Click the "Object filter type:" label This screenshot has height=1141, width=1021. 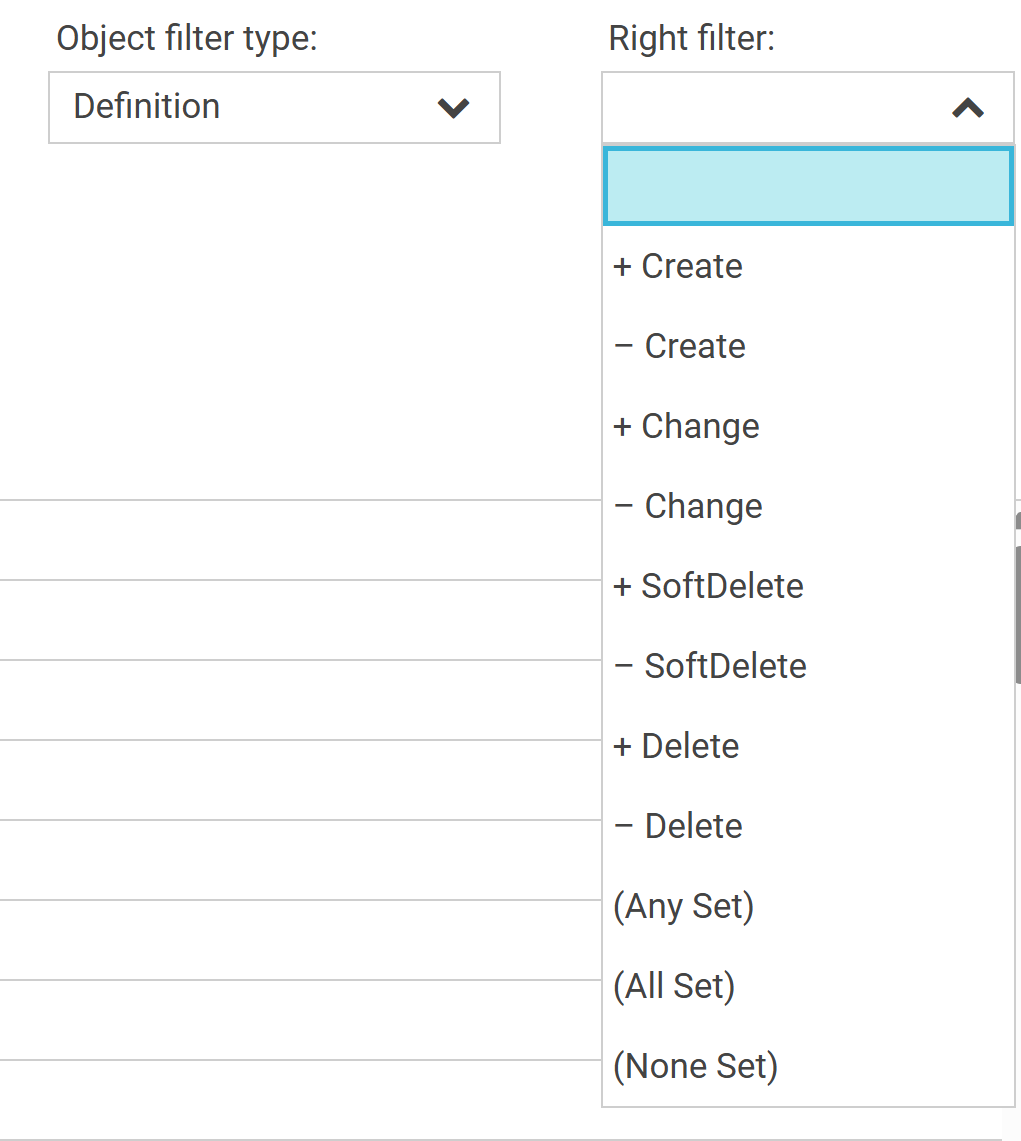187,39
